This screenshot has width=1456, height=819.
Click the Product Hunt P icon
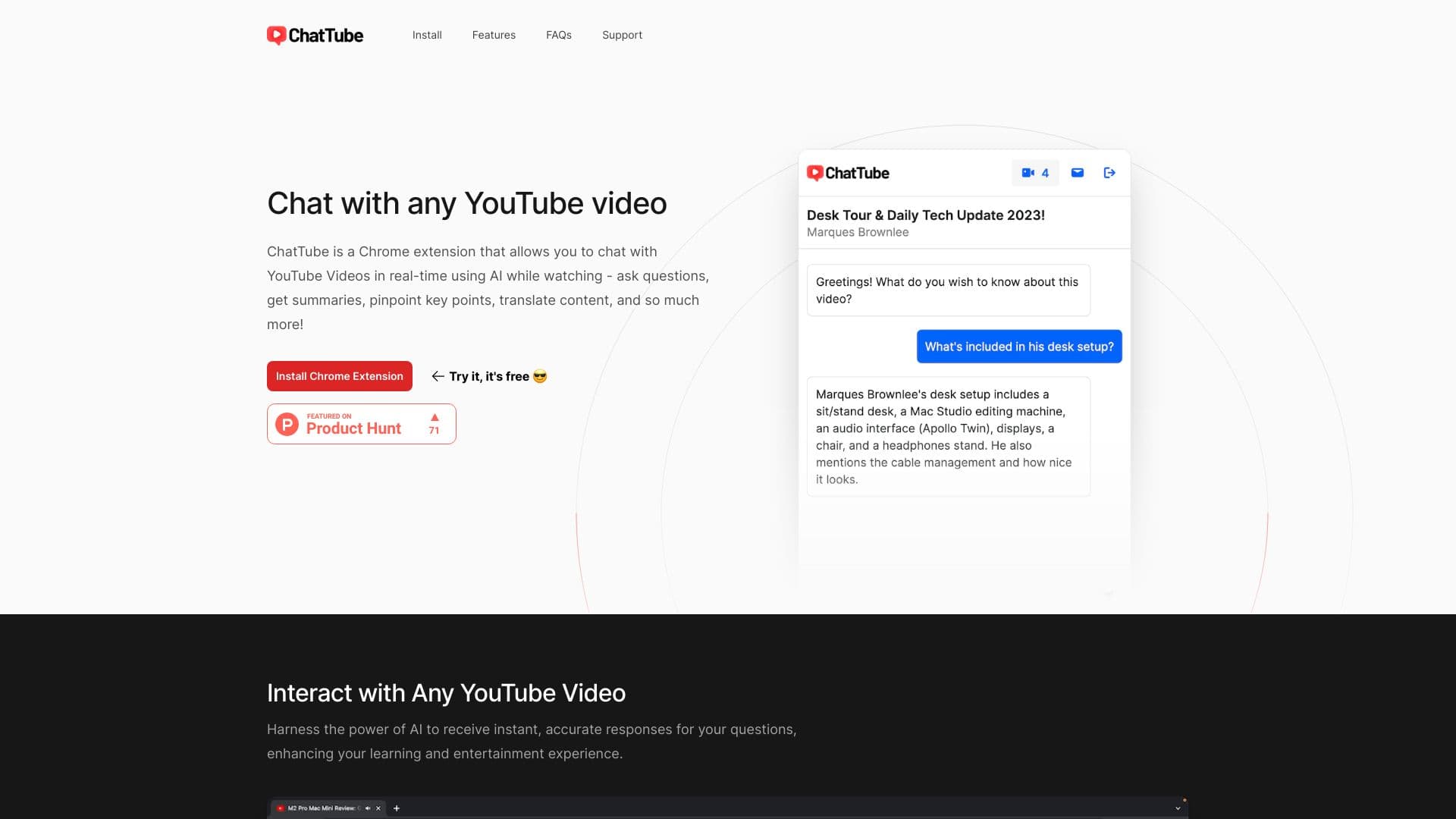coord(287,424)
